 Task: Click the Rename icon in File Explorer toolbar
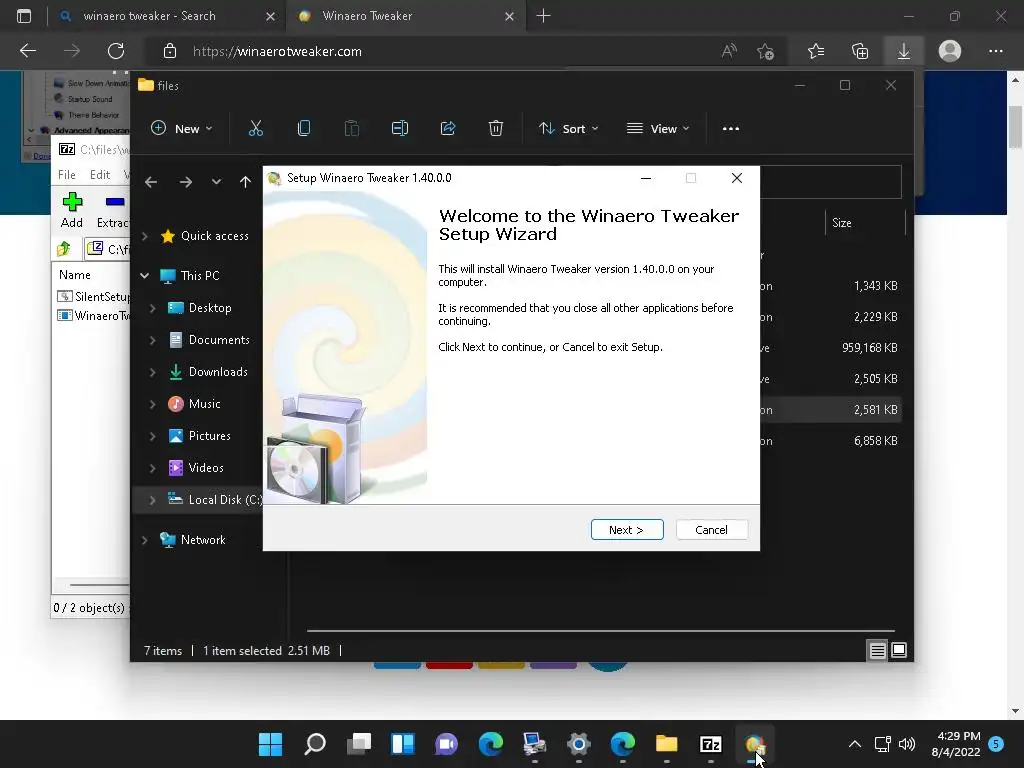(400, 129)
